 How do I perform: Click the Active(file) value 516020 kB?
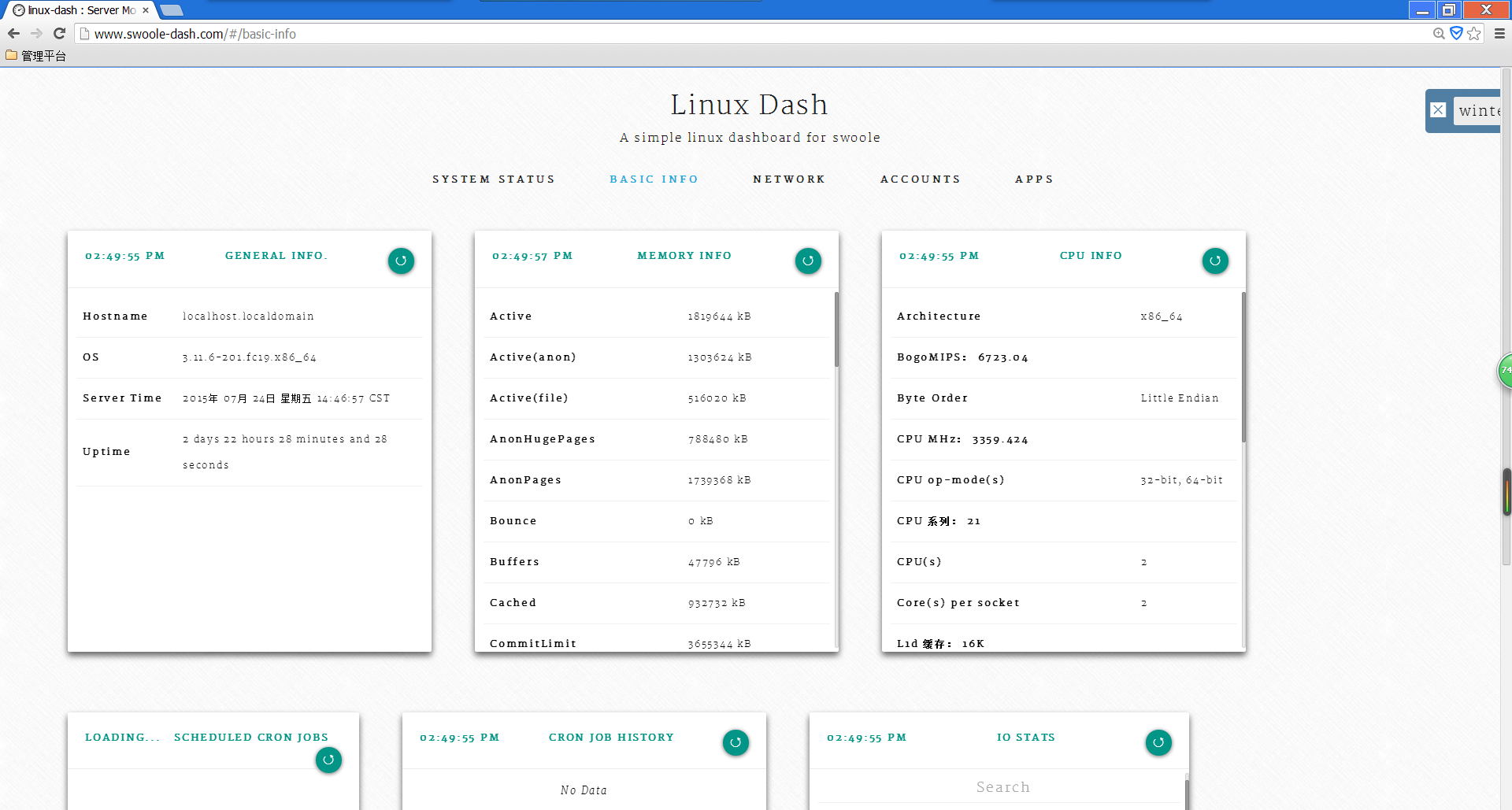pyautogui.click(x=717, y=398)
